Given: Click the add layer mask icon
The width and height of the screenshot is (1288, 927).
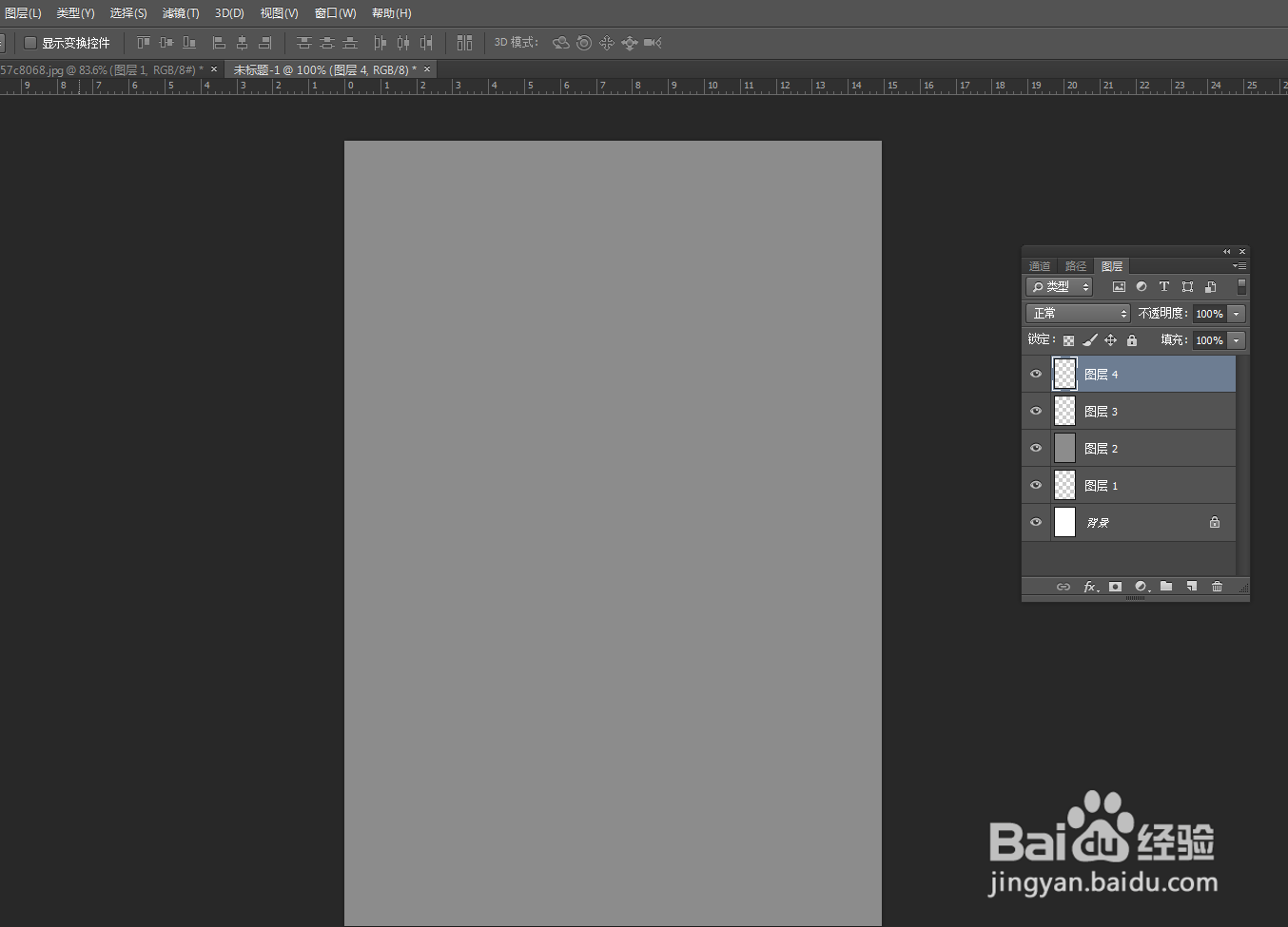Looking at the screenshot, I should click(x=1115, y=587).
